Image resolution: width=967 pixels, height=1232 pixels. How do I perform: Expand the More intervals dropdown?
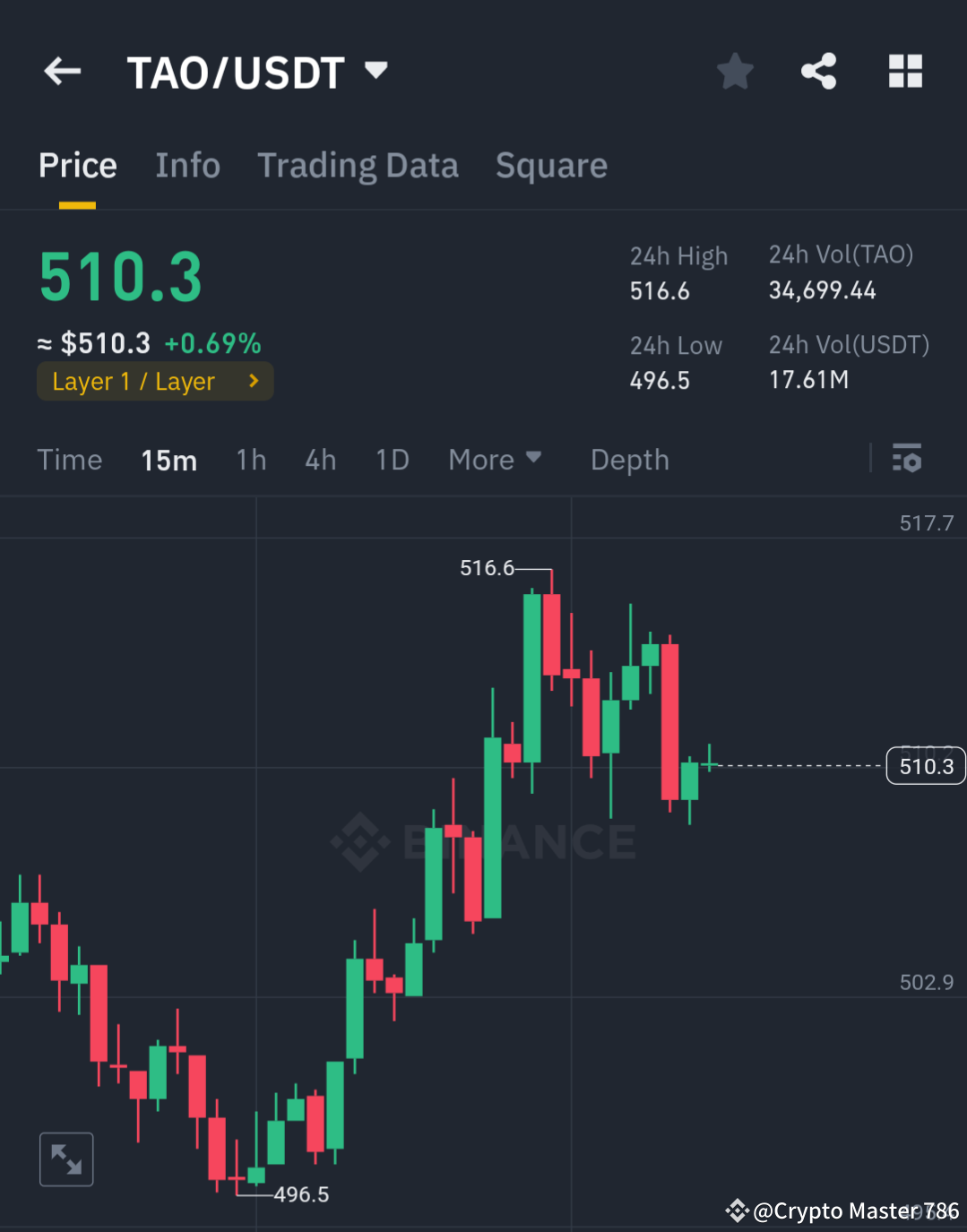(x=495, y=460)
